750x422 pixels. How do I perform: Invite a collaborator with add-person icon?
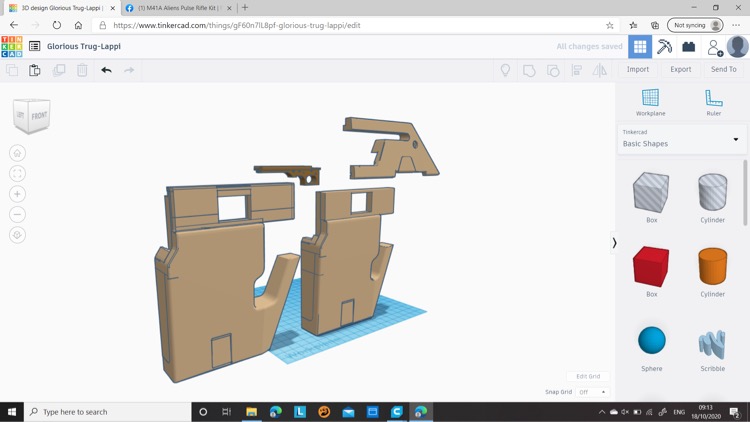pos(715,47)
